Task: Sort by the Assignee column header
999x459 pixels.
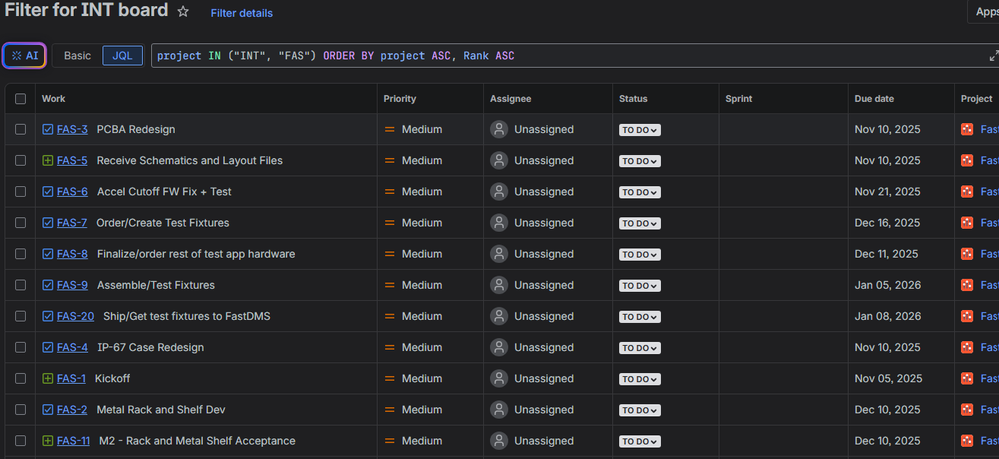Action: (x=510, y=99)
